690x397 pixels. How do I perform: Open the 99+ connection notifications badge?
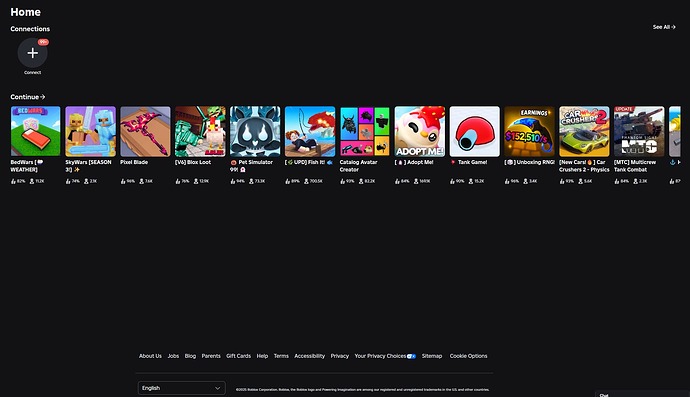[43, 42]
